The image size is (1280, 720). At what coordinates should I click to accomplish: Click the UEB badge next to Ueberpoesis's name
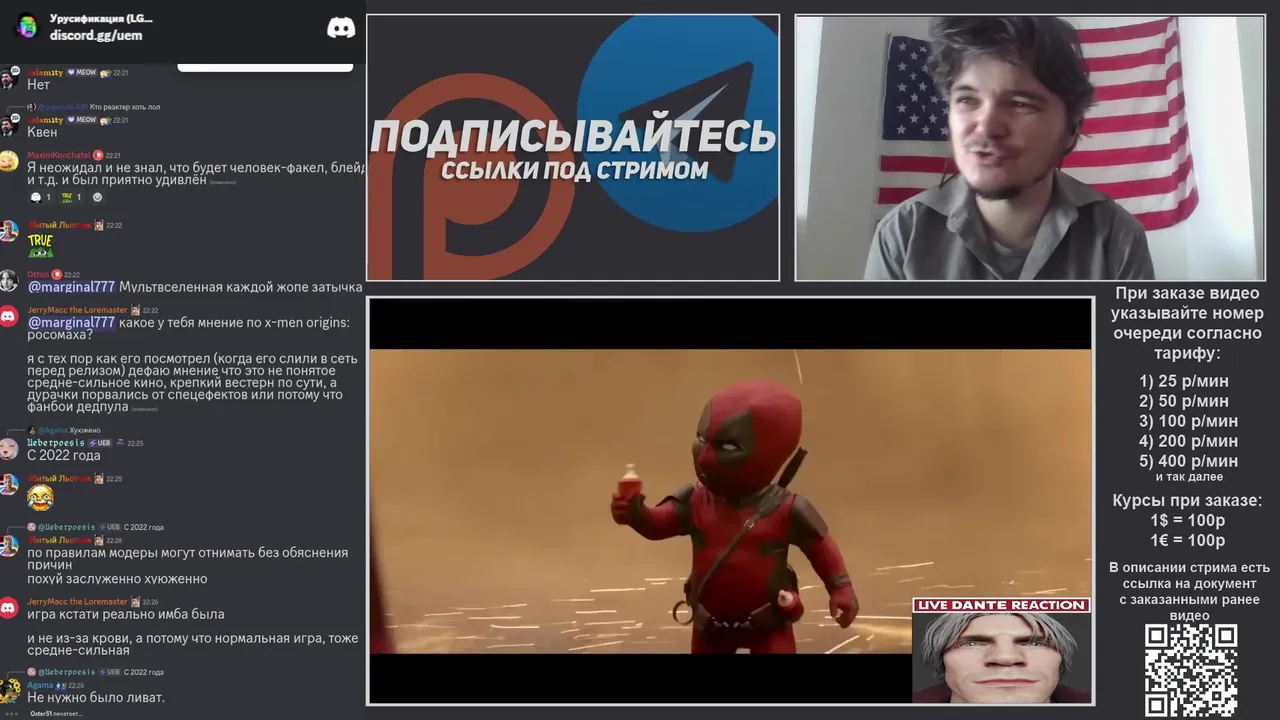pos(100,443)
